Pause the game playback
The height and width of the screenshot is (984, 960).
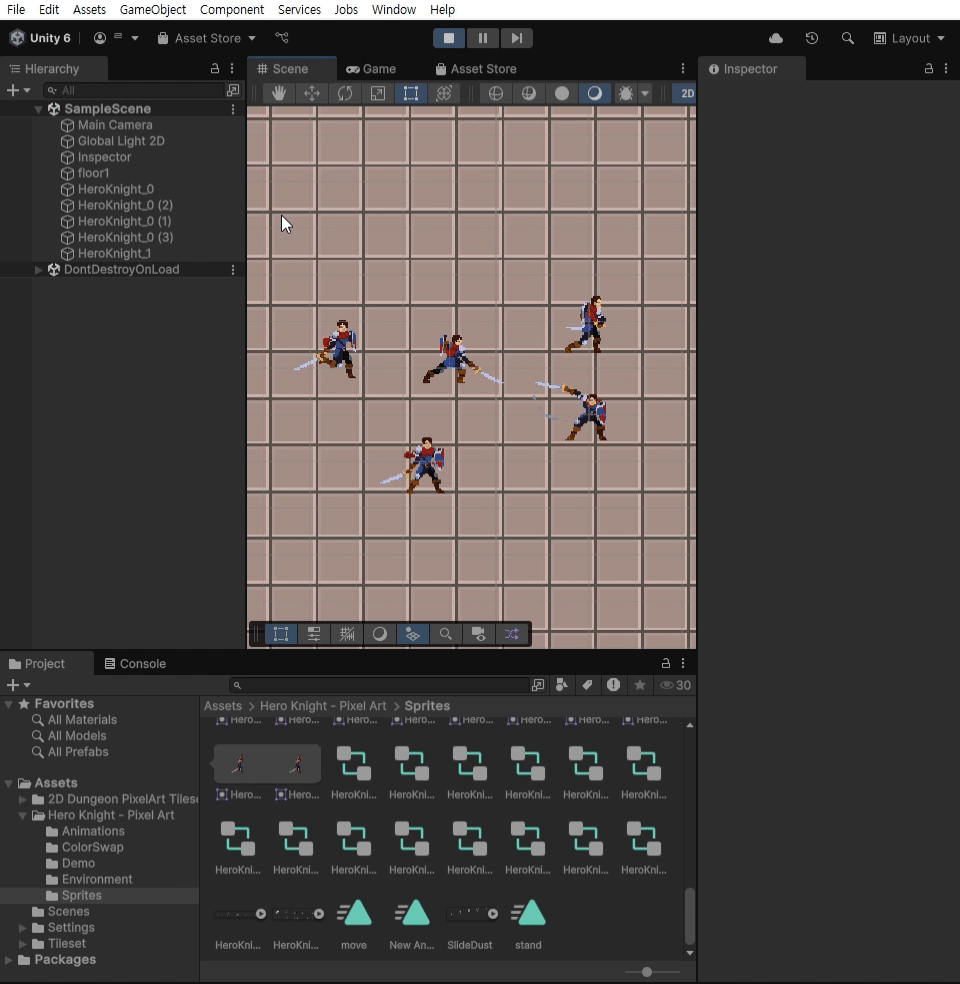click(483, 38)
